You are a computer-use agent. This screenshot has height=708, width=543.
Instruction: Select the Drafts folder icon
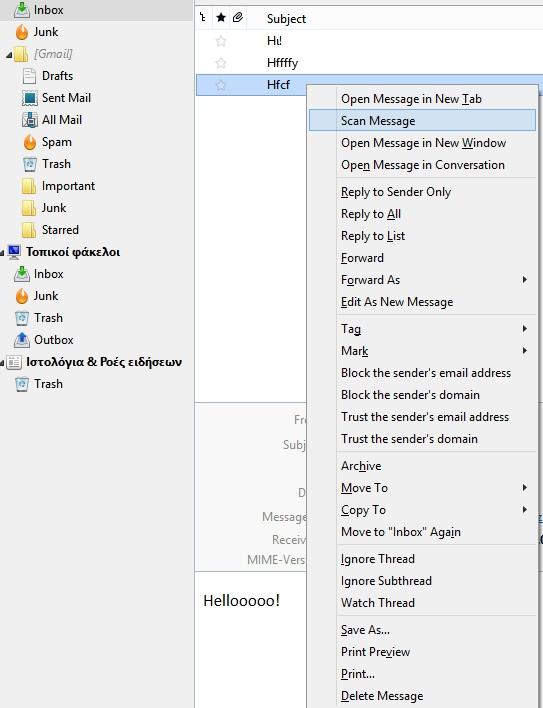click(x=29, y=76)
